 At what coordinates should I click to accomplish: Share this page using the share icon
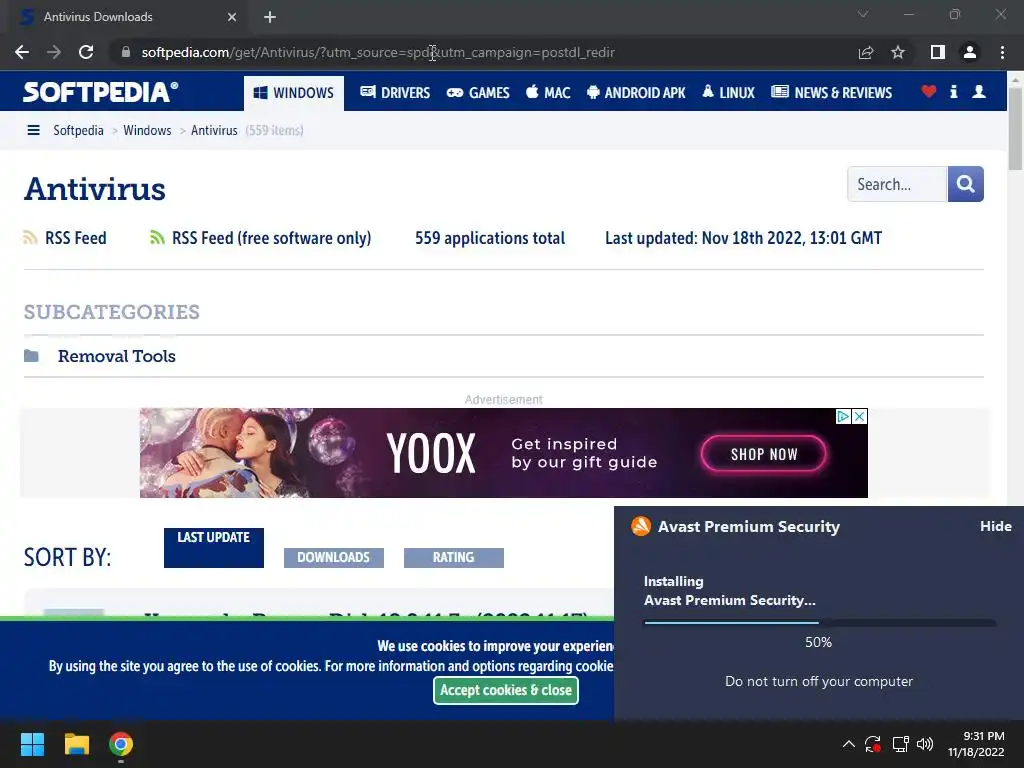tap(866, 52)
